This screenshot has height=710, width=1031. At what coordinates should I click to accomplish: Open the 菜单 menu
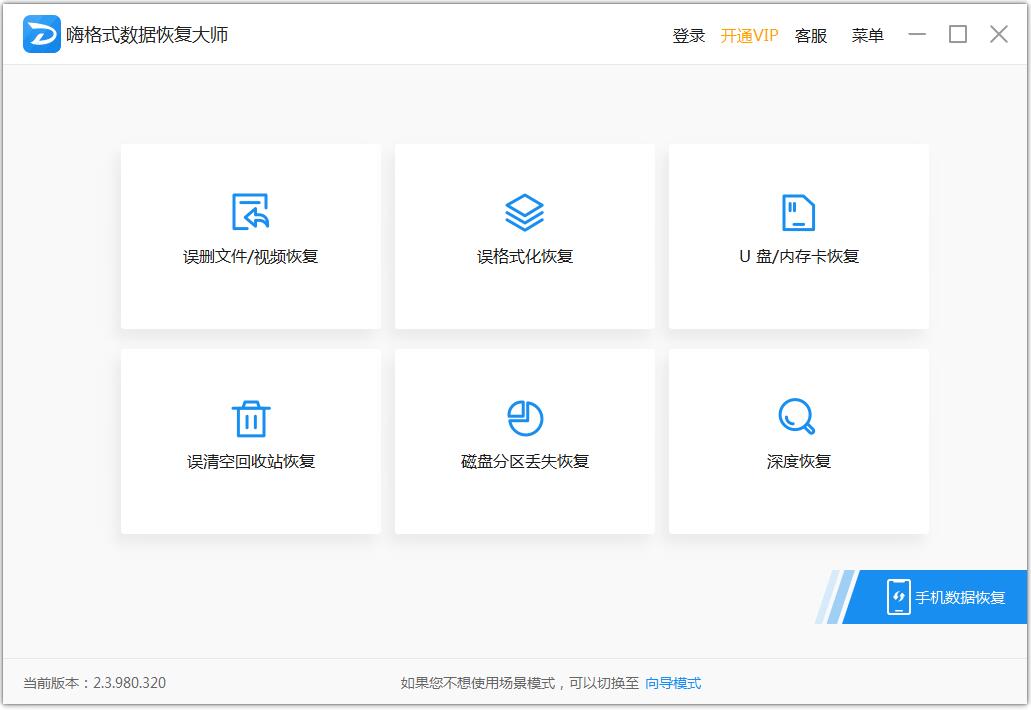point(867,35)
